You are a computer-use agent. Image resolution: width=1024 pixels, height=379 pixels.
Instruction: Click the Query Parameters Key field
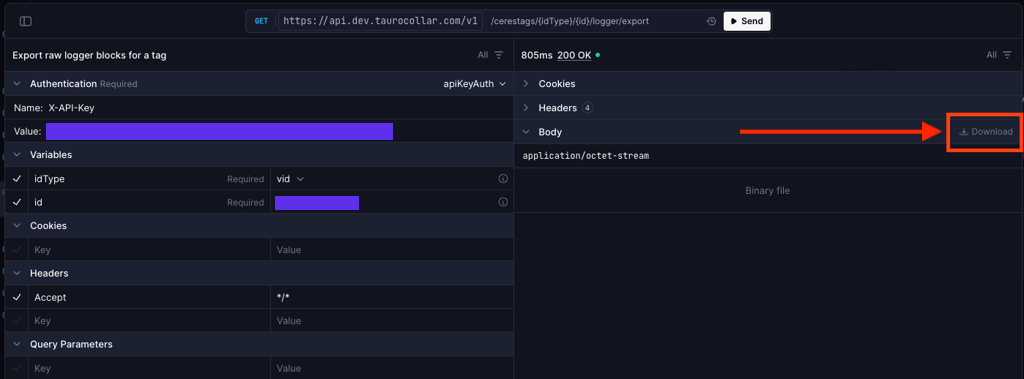tap(150, 369)
